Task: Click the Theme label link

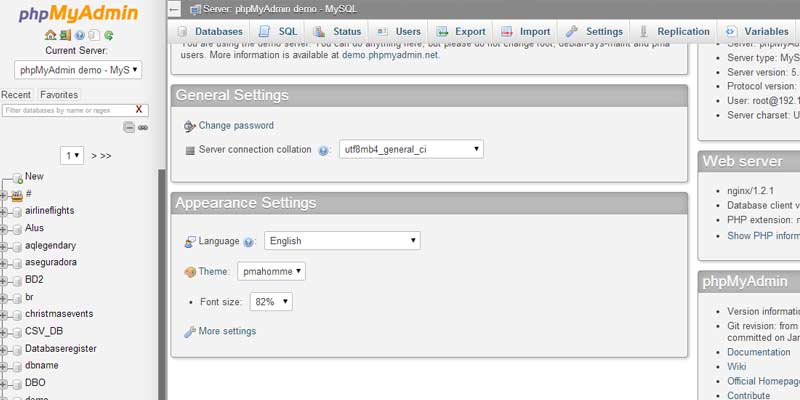Action: click(x=213, y=271)
